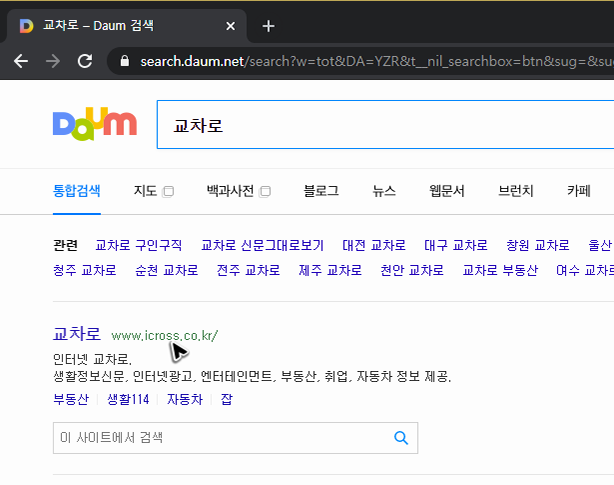Switch to the 백과사전 tab
Viewport: 614px width, 485px height.
click(x=230, y=191)
